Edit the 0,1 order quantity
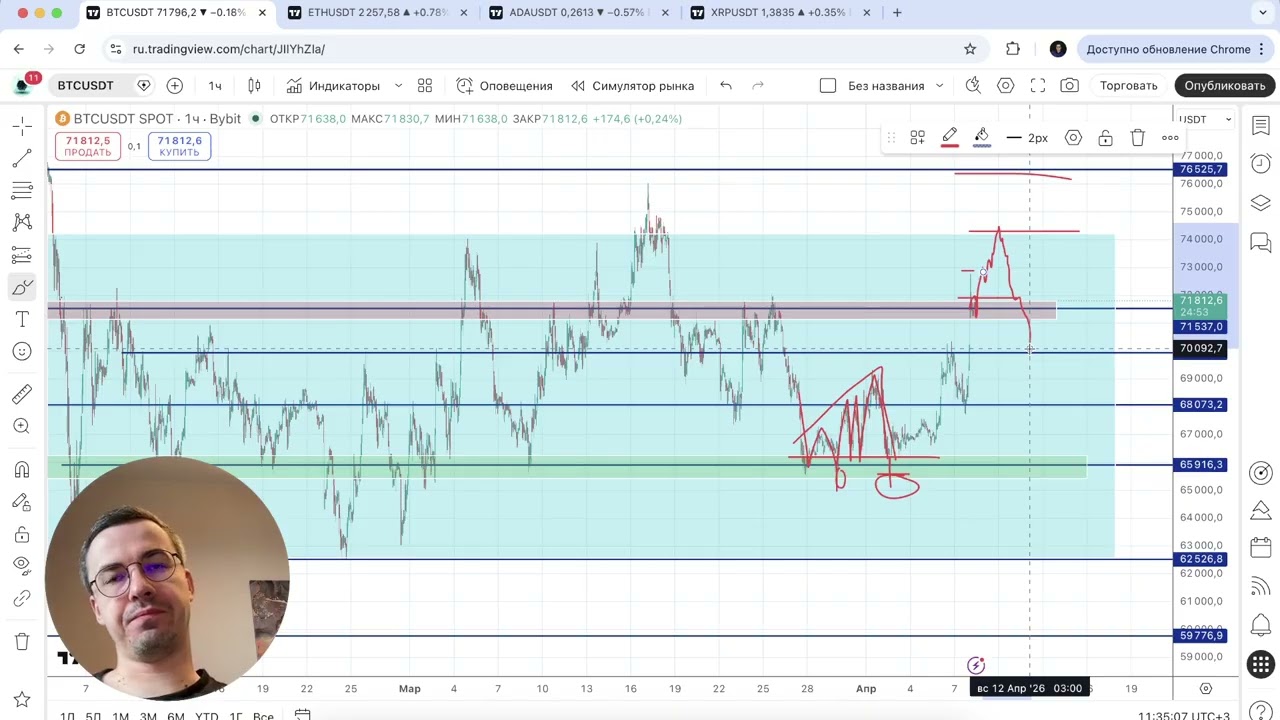This screenshot has width=1280, height=720. (x=134, y=146)
